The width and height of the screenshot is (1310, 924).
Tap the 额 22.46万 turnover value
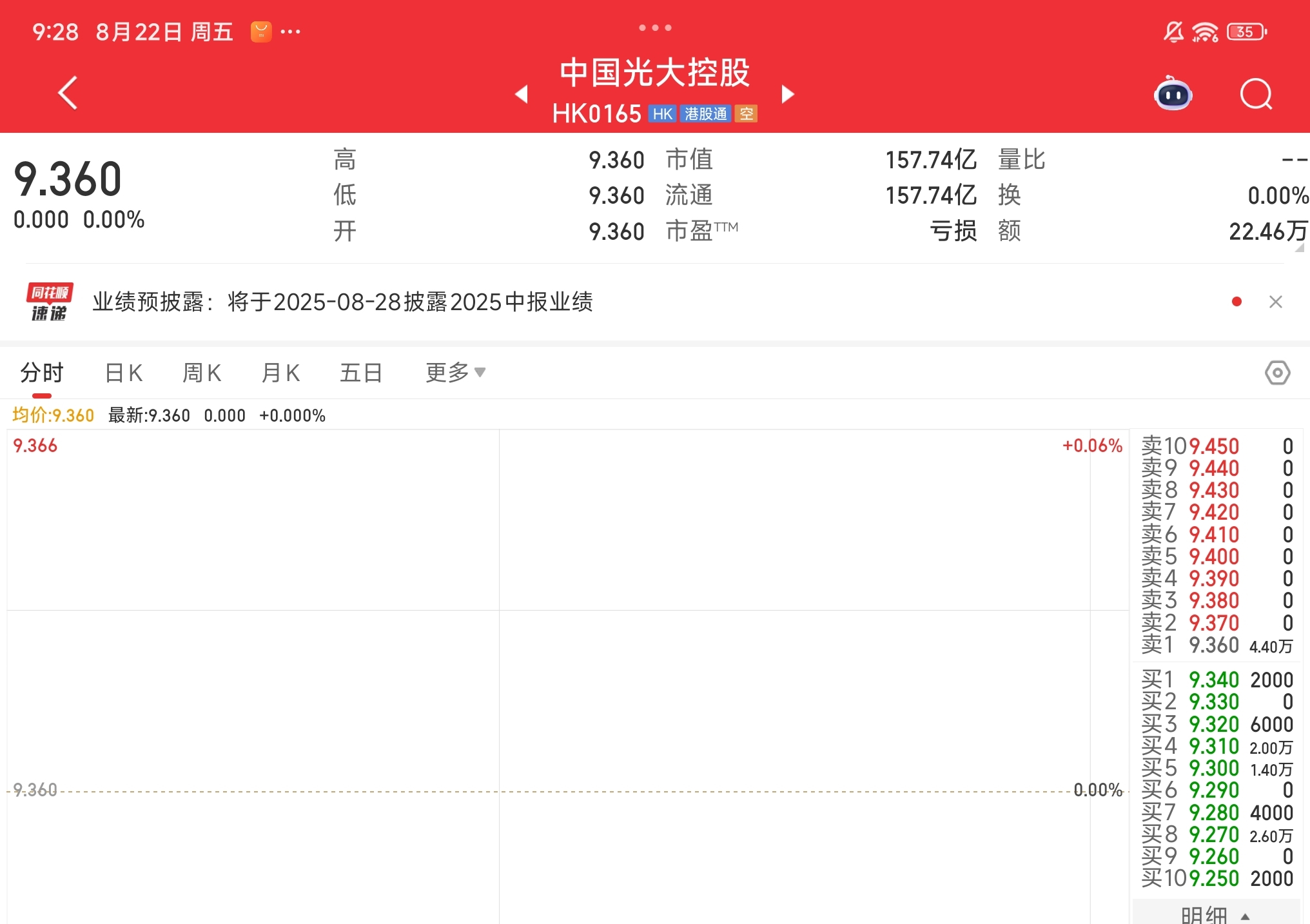click(1267, 231)
